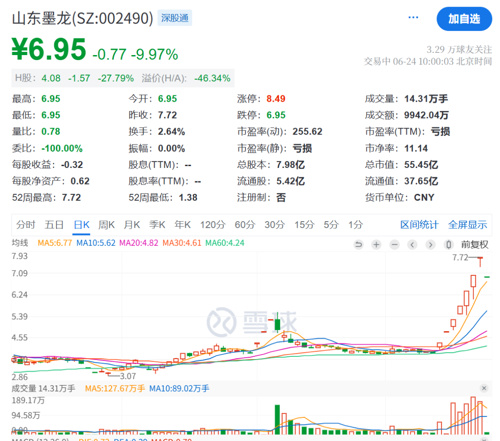Click the 52周最低 1.38 value

(188, 198)
